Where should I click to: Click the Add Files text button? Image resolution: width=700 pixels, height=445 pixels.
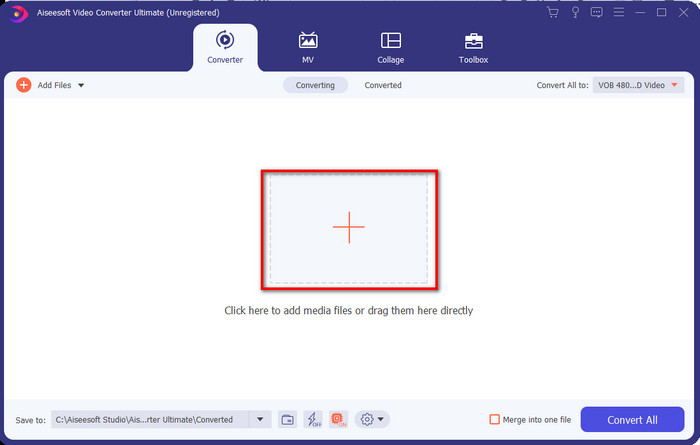tap(54, 85)
